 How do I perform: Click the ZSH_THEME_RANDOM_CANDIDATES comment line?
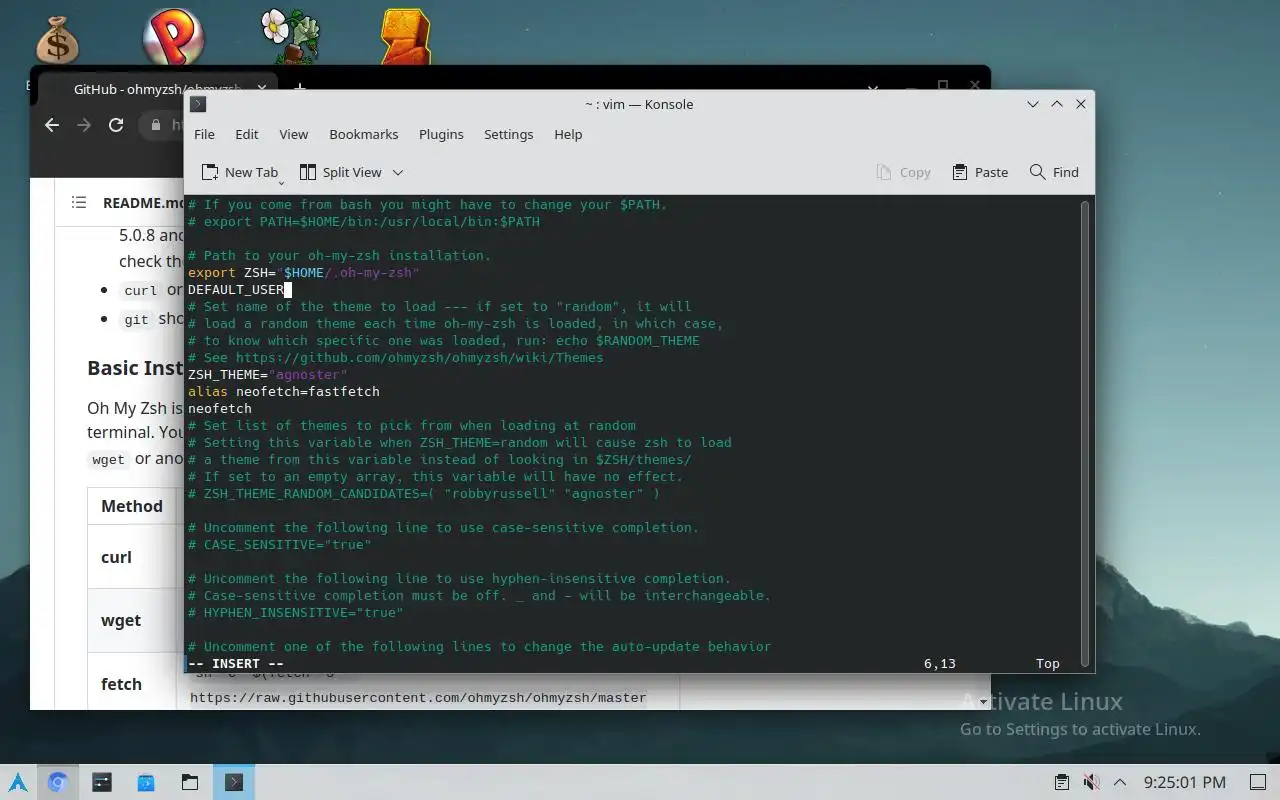click(x=424, y=494)
